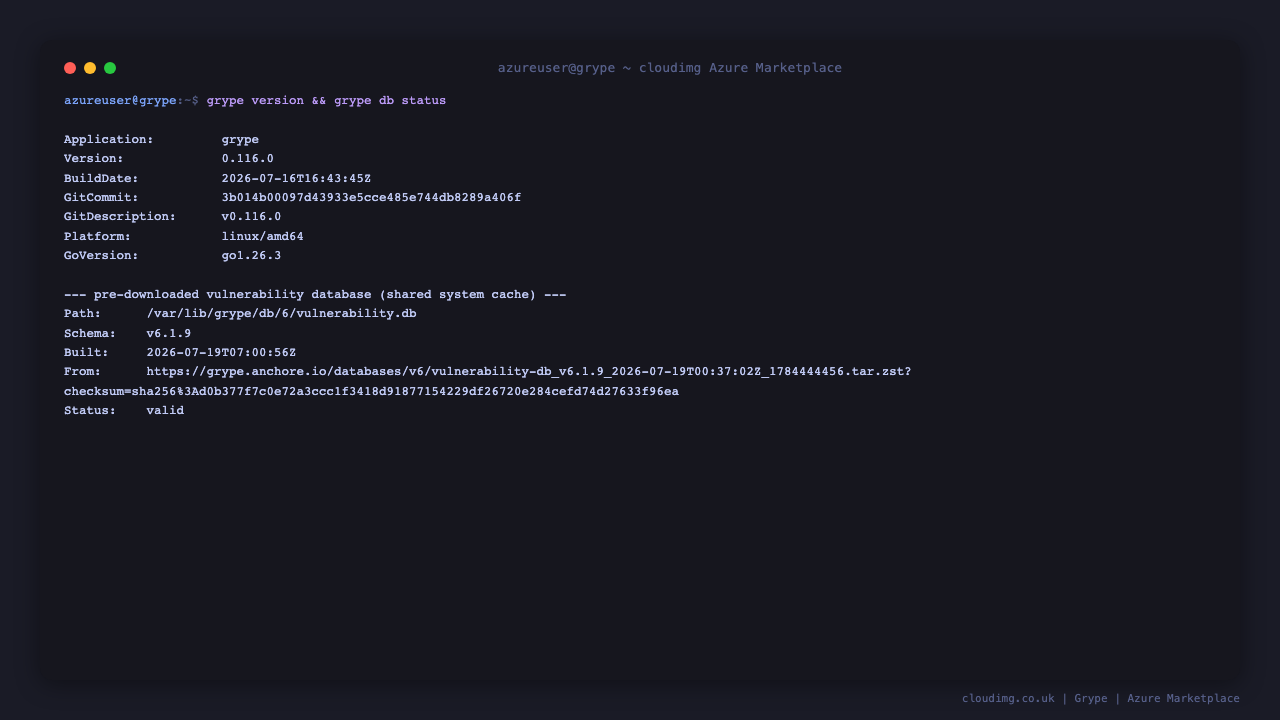This screenshot has width=1280, height=720.
Task: Click the green maximize window dot
Action: [110, 68]
